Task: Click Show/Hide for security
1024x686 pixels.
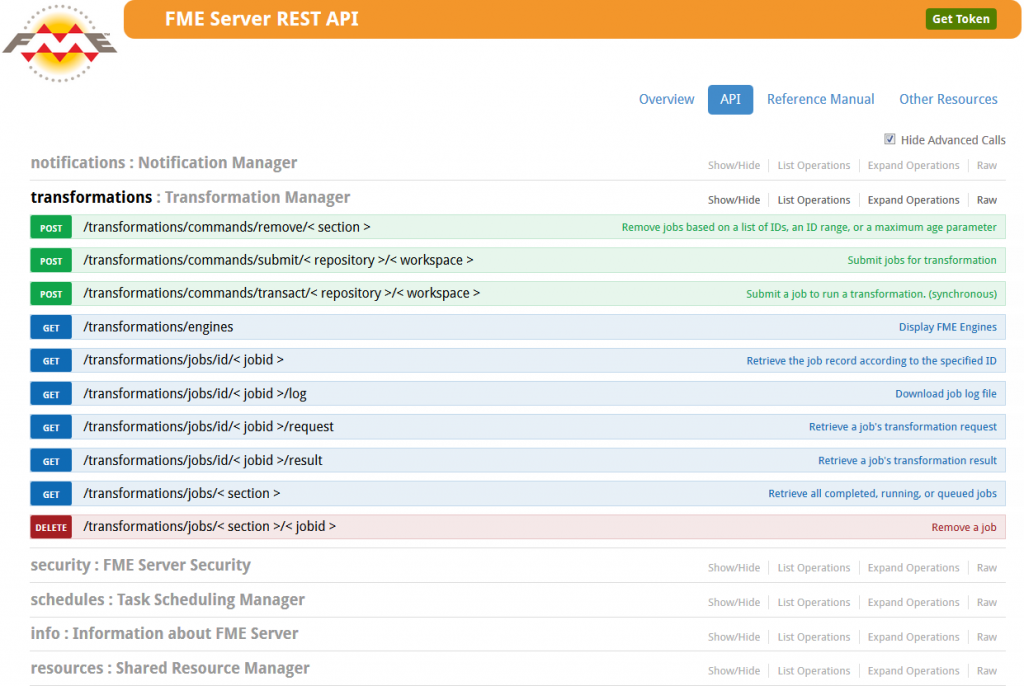Action: tap(734, 568)
